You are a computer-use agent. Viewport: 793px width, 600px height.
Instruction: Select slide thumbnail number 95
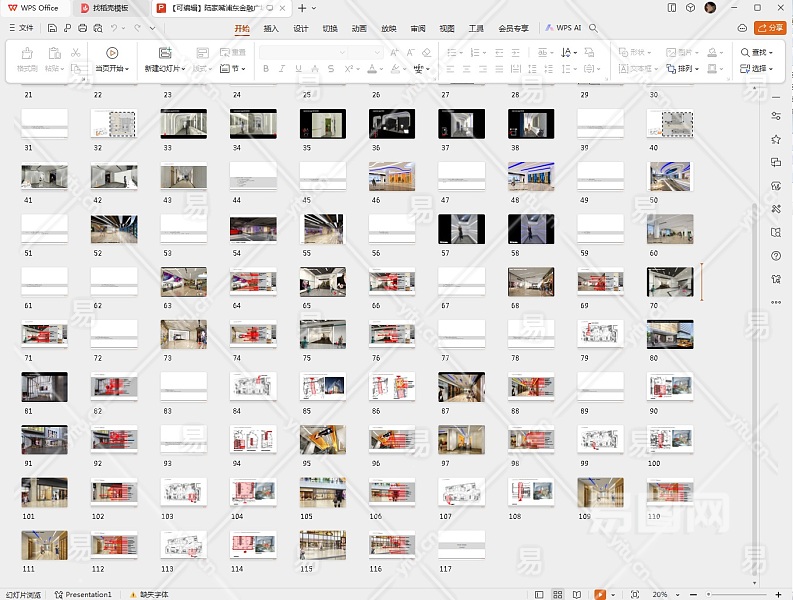323,439
